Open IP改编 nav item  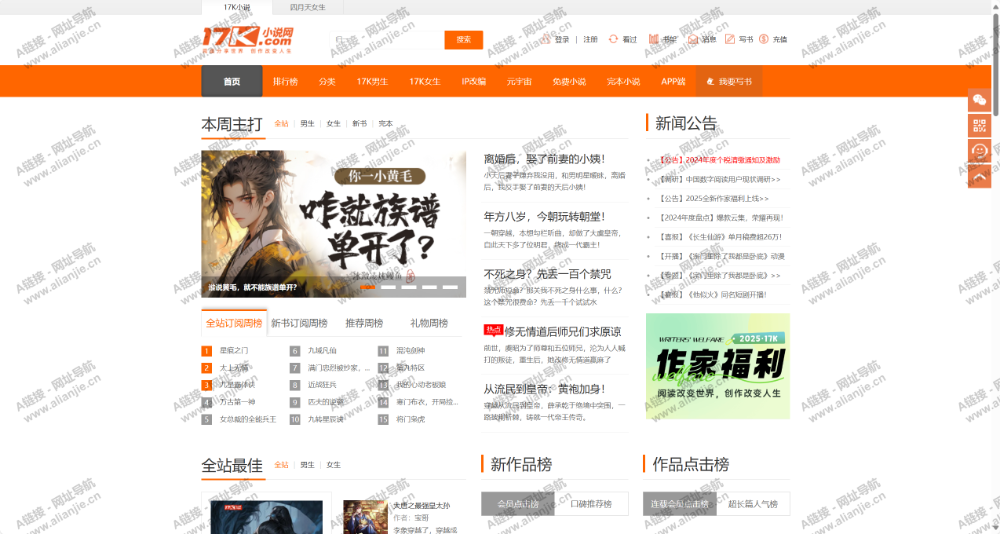pyautogui.click(x=474, y=81)
